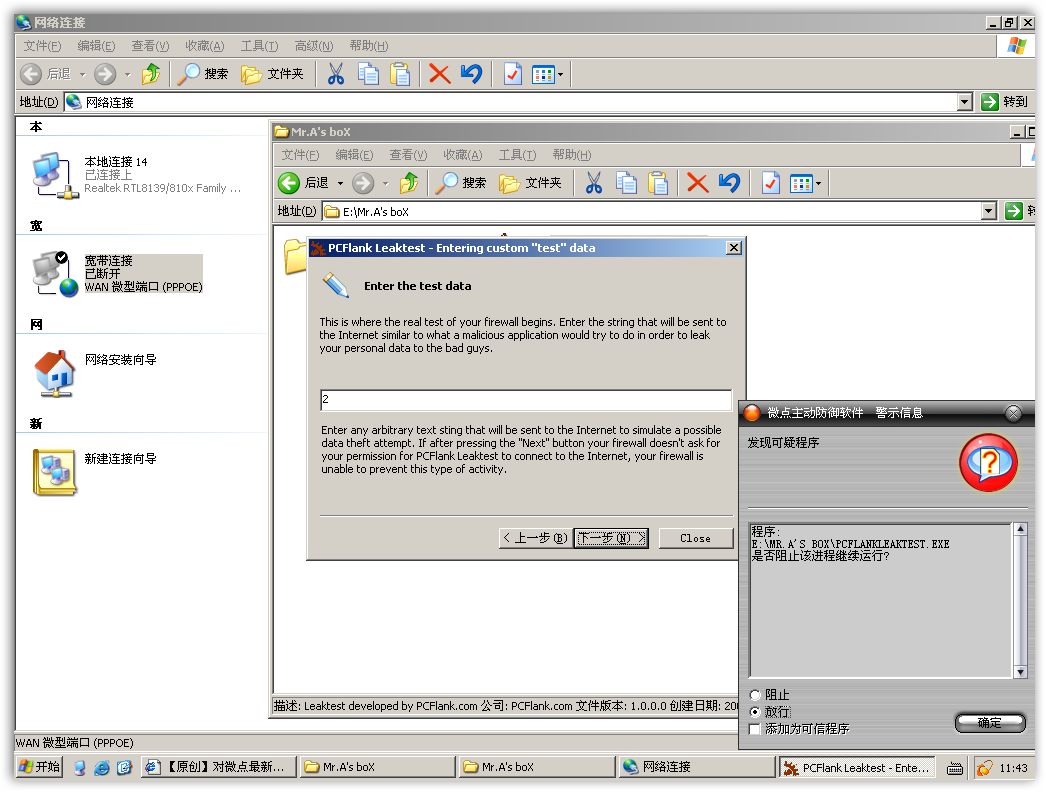Open Back history dropdown in 网络连接 toolbar

(83, 74)
